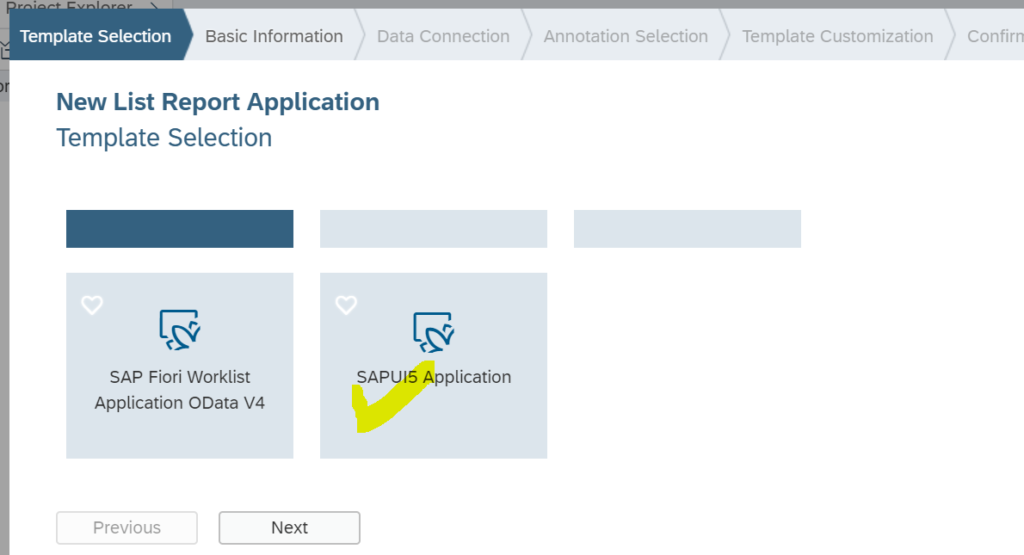Select the rightmost light category bar
This screenshot has height=555, width=1024.
click(687, 229)
